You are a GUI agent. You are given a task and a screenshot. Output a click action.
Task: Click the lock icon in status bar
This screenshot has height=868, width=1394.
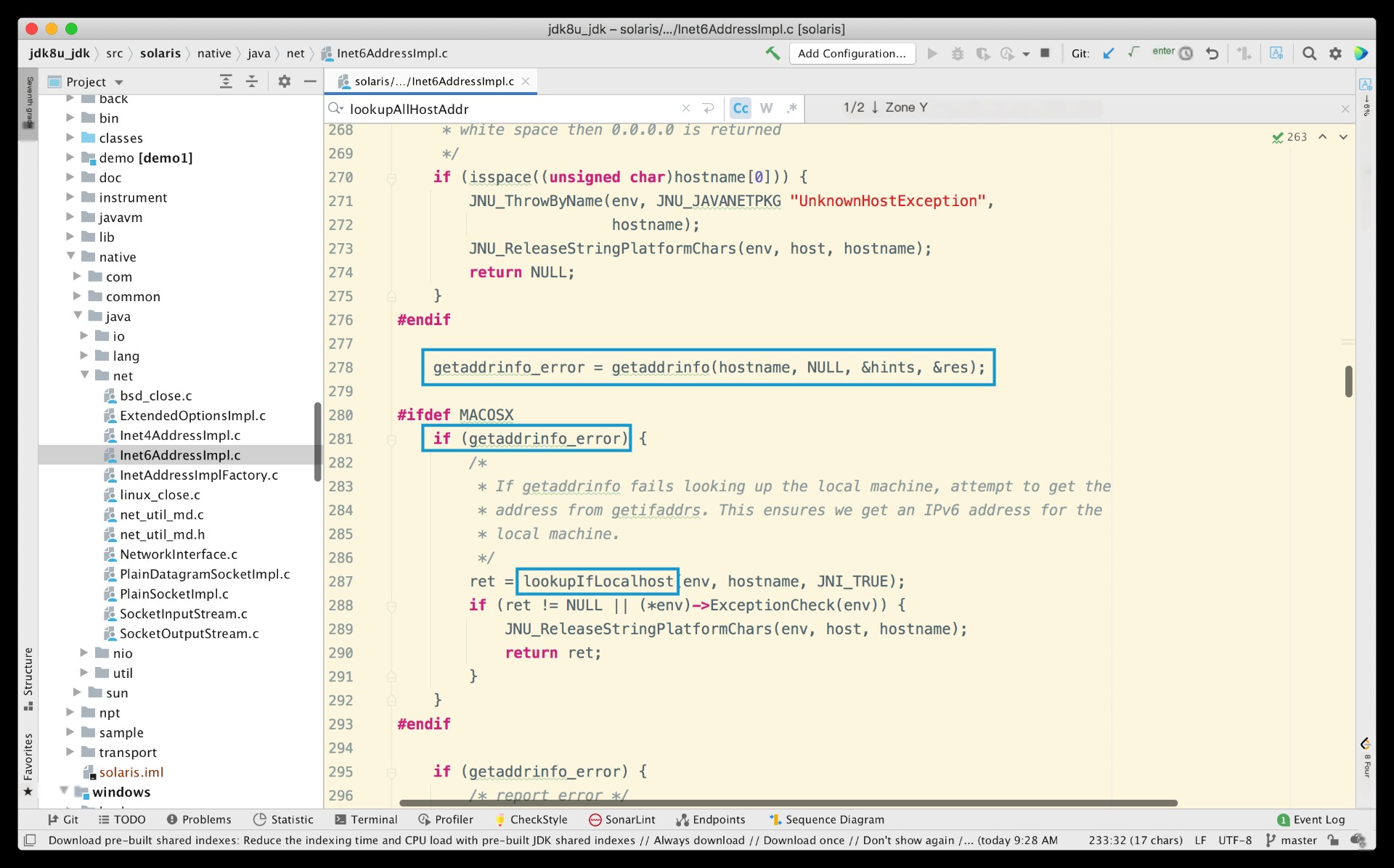(x=1333, y=840)
